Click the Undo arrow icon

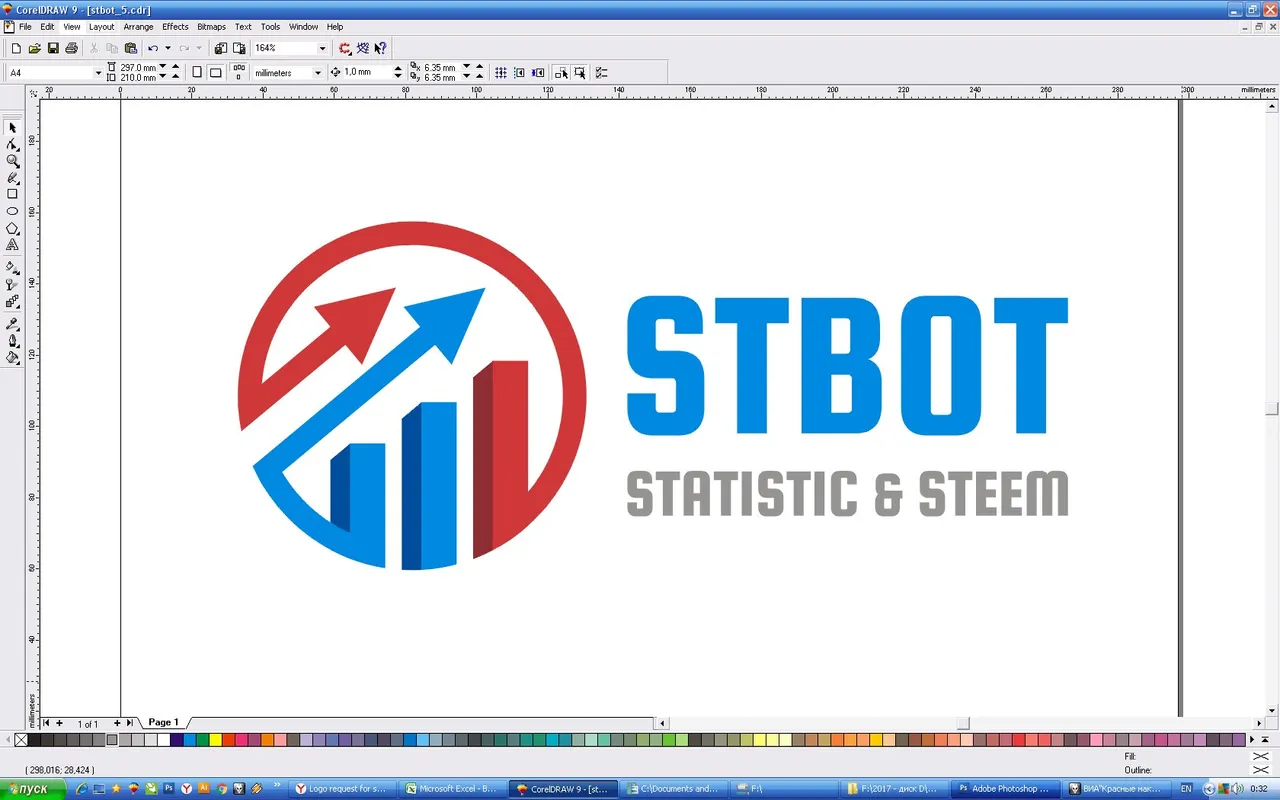point(153,48)
